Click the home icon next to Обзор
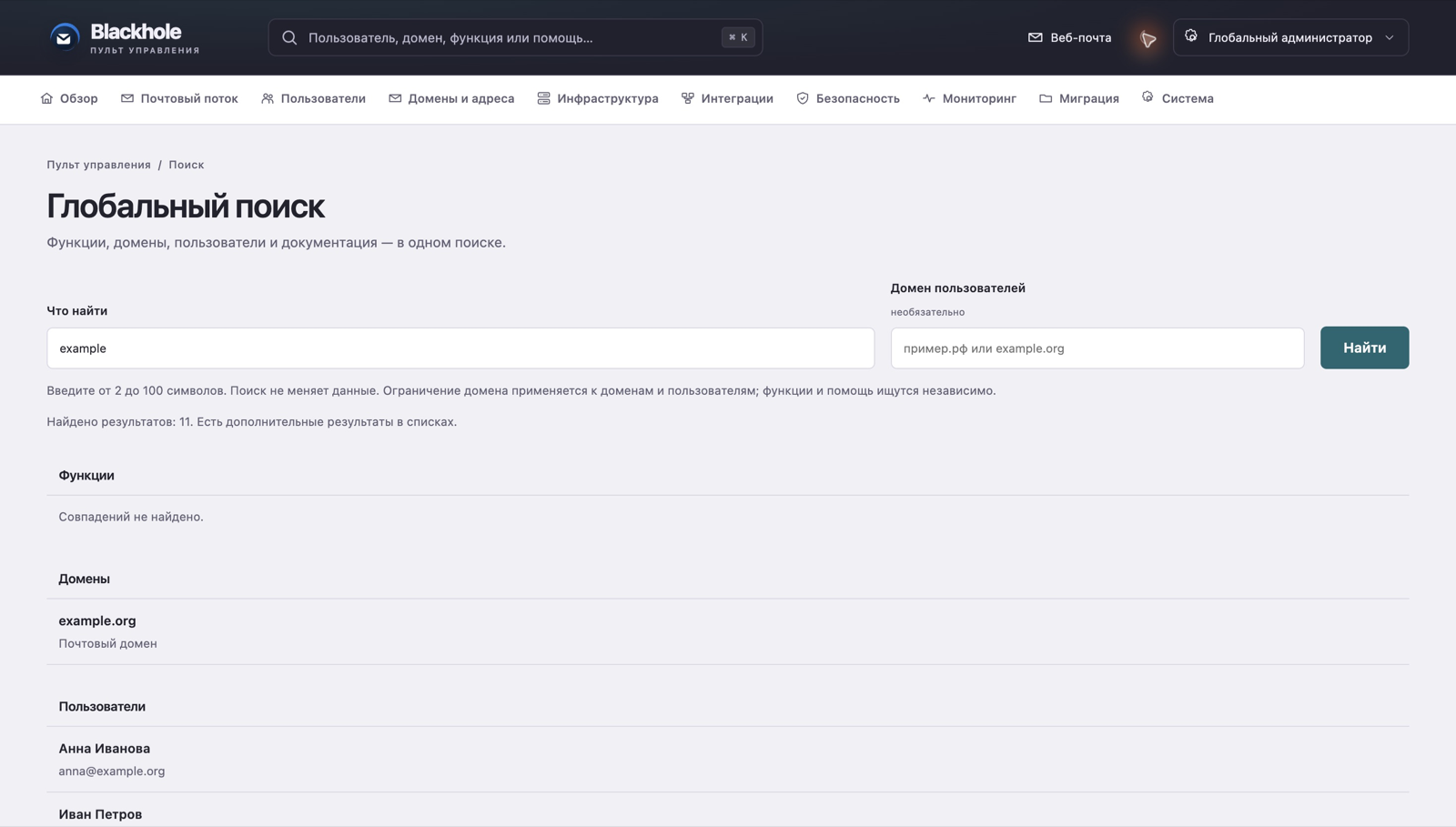This screenshot has height=827, width=1456. coord(46,98)
